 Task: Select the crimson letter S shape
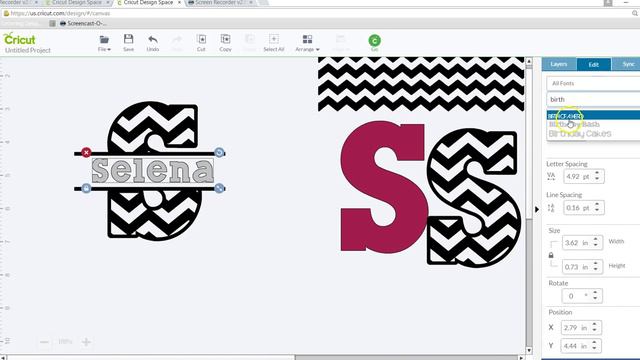384,187
